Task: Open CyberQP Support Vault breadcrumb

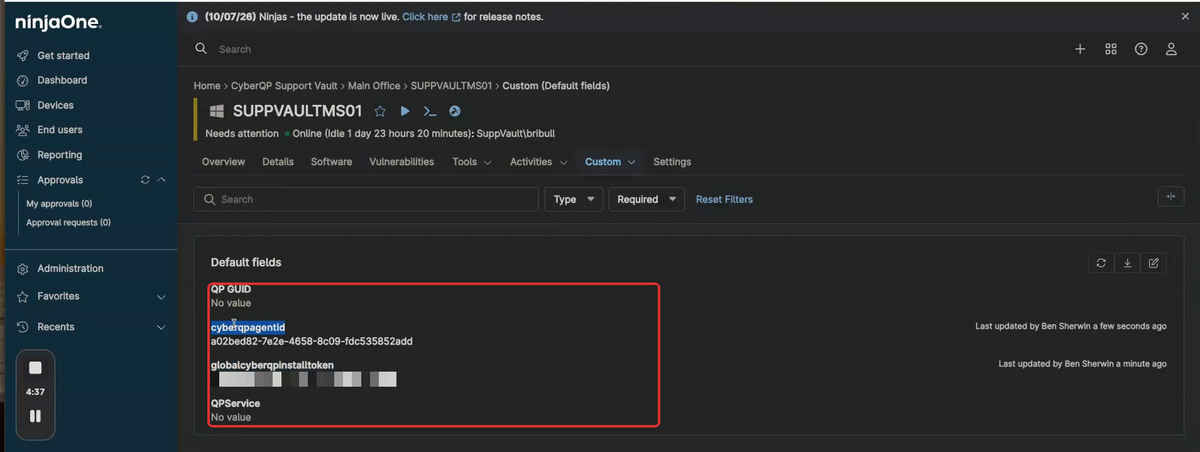Action: pyautogui.click(x=285, y=86)
